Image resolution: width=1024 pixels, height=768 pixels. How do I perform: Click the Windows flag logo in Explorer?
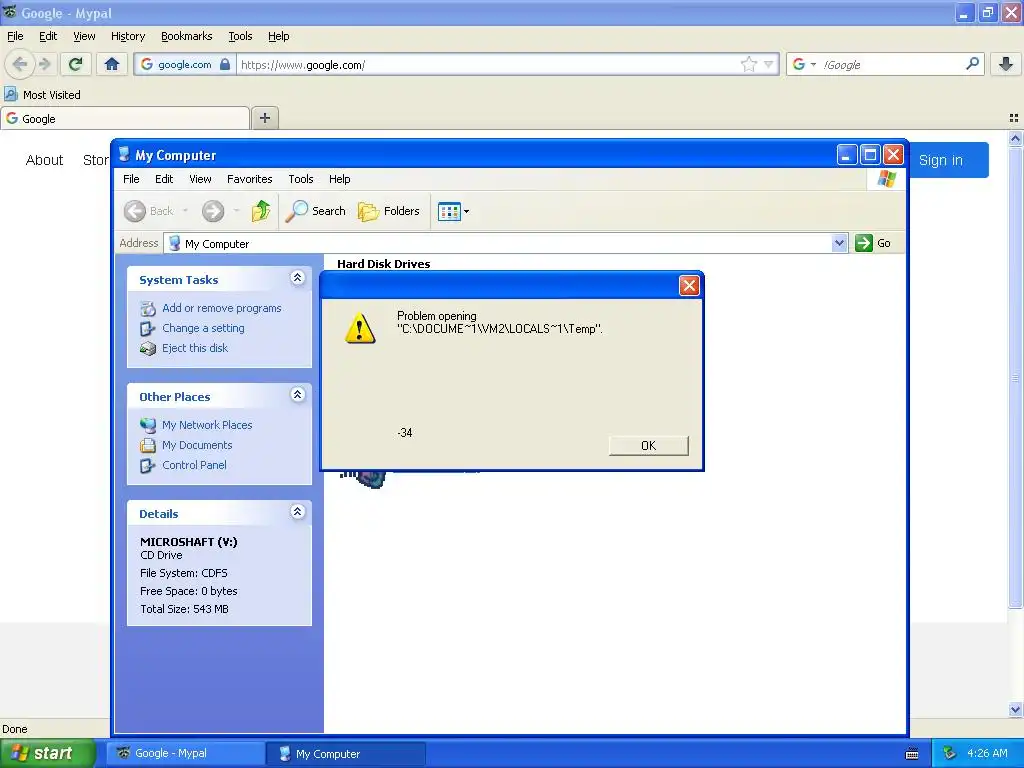(x=886, y=179)
